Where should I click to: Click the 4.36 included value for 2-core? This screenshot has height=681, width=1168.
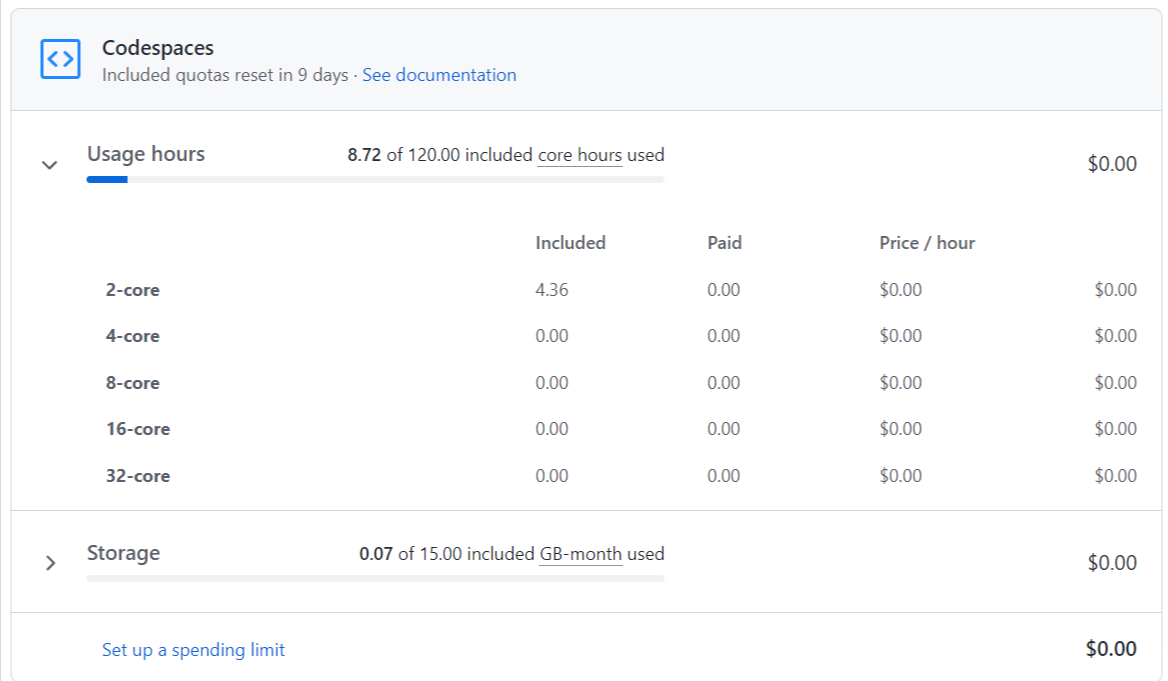552,290
